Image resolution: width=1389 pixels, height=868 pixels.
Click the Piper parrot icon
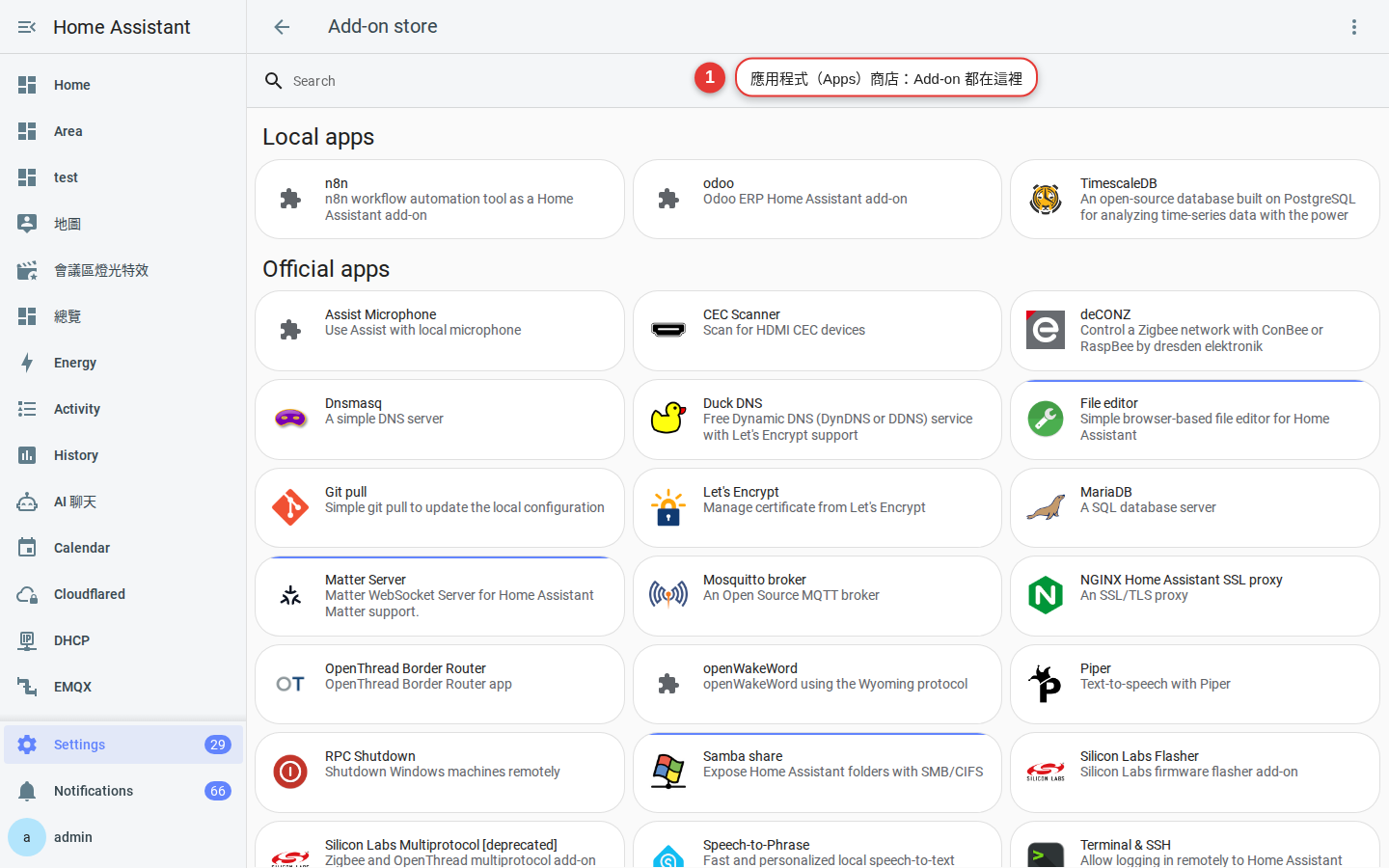click(1046, 684)
